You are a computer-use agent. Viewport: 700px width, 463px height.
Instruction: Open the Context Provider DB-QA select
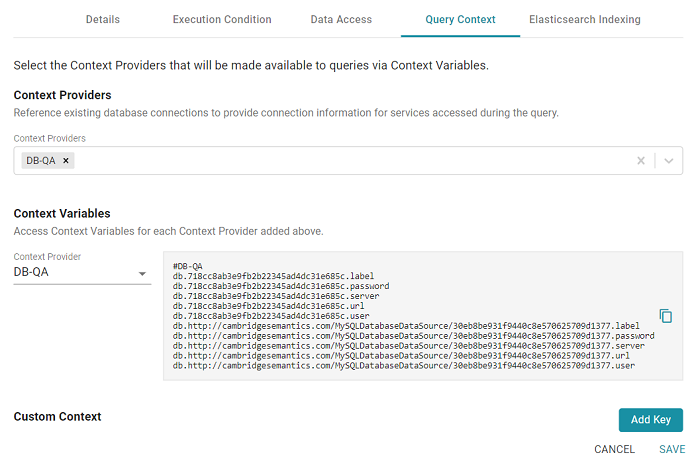click(x=81, y=272)
